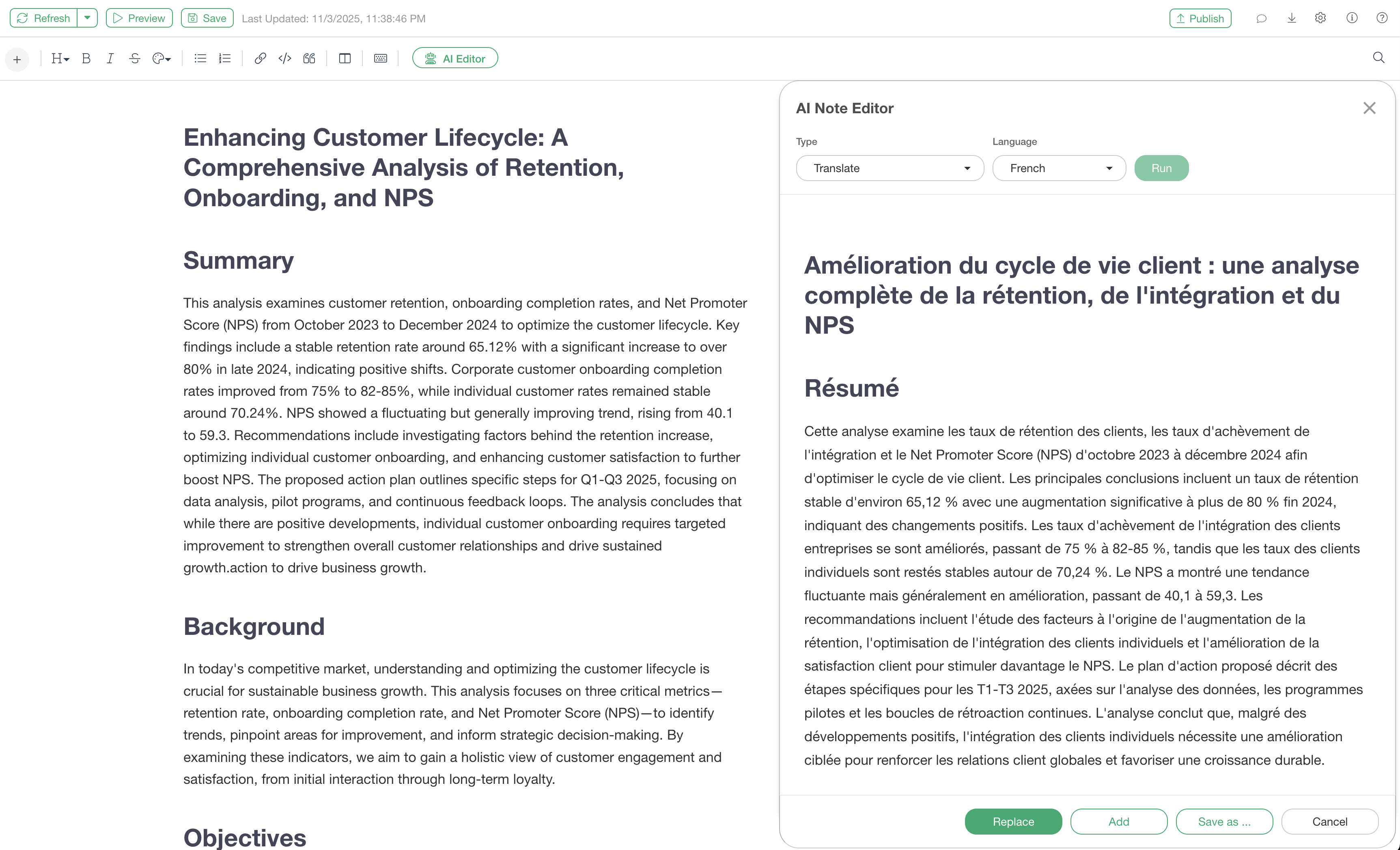Expand the French language dropdown
The image size is (1400, 850).
[x=1059, y=168]
